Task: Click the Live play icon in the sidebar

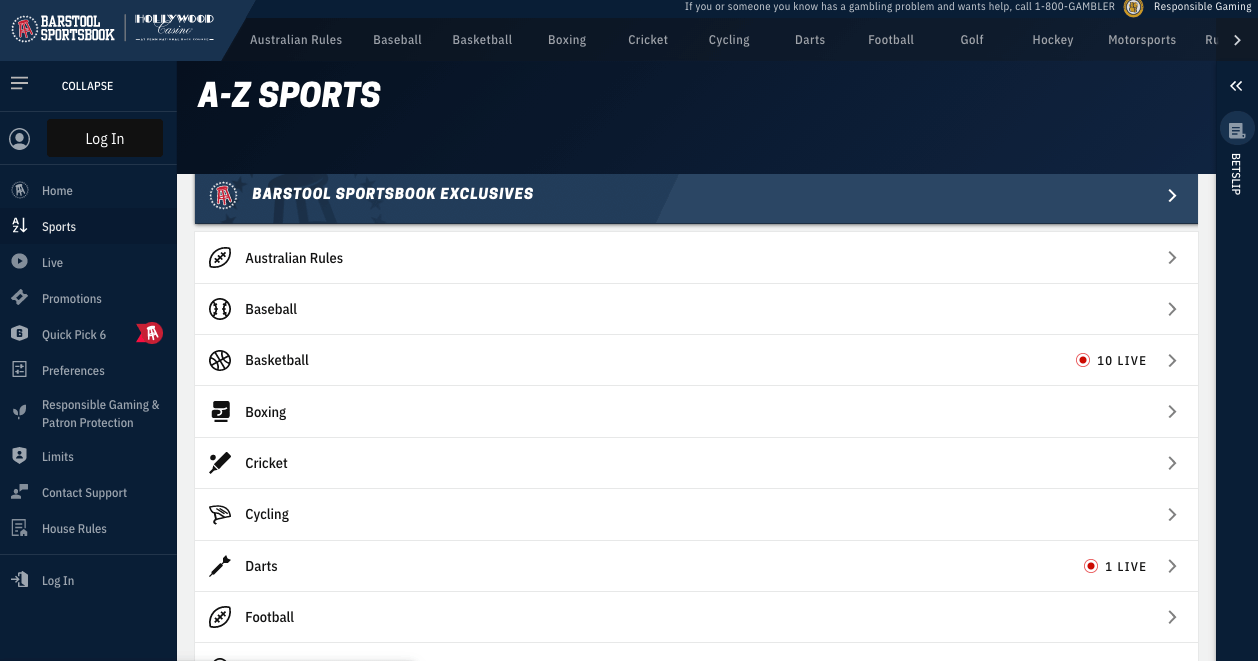Action: pyautogui.click(x=19, y=262)
